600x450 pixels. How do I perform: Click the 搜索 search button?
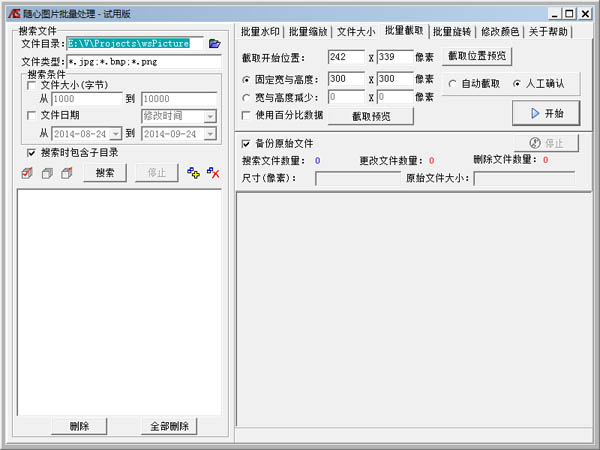click(104, 174)
